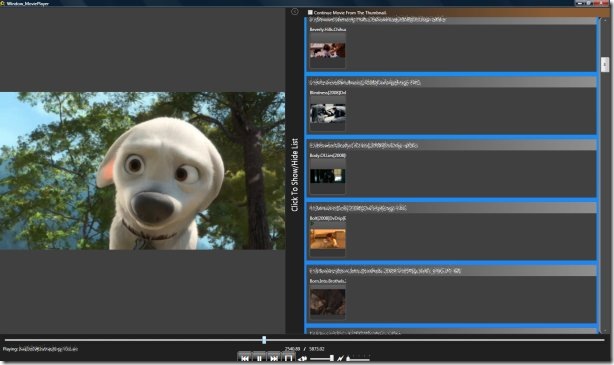Select the Bolt(2008)DvDrip title text
The height and width of the screenshot is (365, 614).
coord(327,218)
